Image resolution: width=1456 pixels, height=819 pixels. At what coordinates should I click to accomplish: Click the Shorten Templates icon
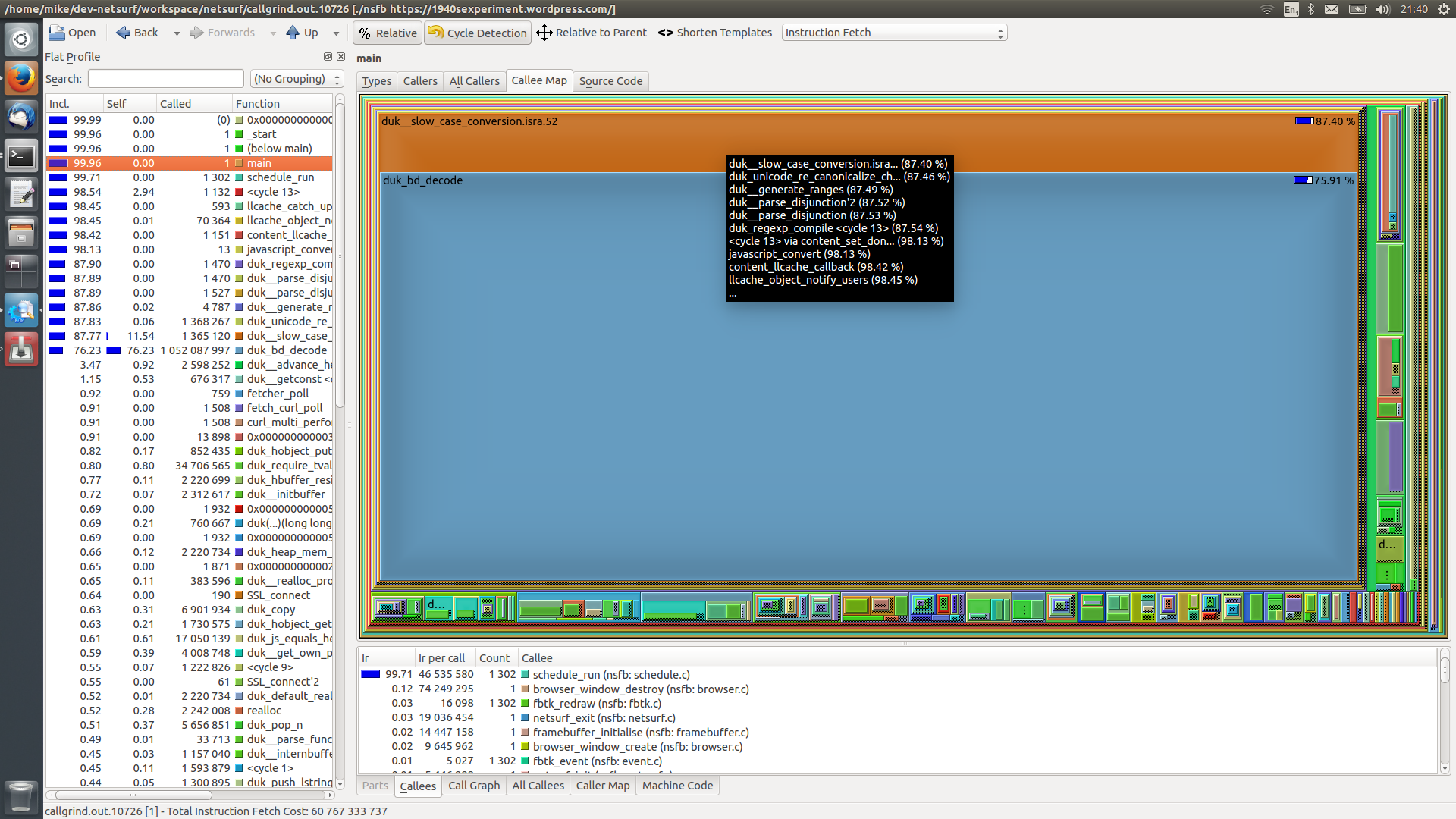665,33
